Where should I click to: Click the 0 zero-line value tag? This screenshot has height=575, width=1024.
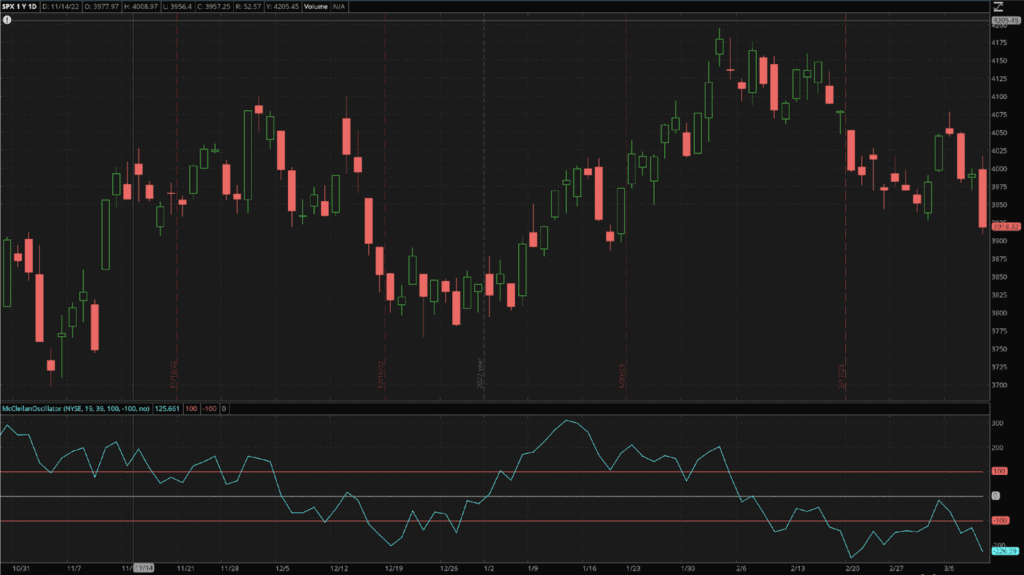[x=224, y=408]
